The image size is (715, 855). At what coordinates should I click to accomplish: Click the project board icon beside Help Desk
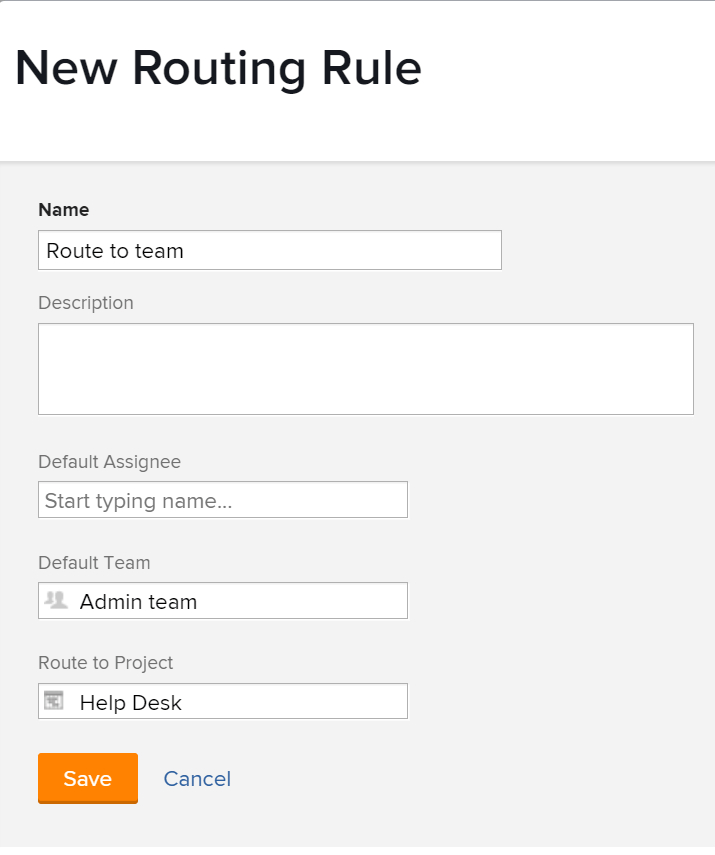[x=55, y=701]
